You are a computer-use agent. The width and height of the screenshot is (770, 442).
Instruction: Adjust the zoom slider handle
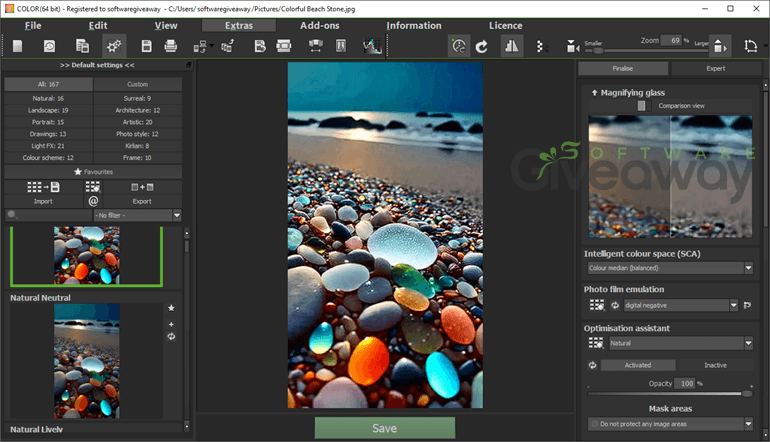[x=598, y=51]
